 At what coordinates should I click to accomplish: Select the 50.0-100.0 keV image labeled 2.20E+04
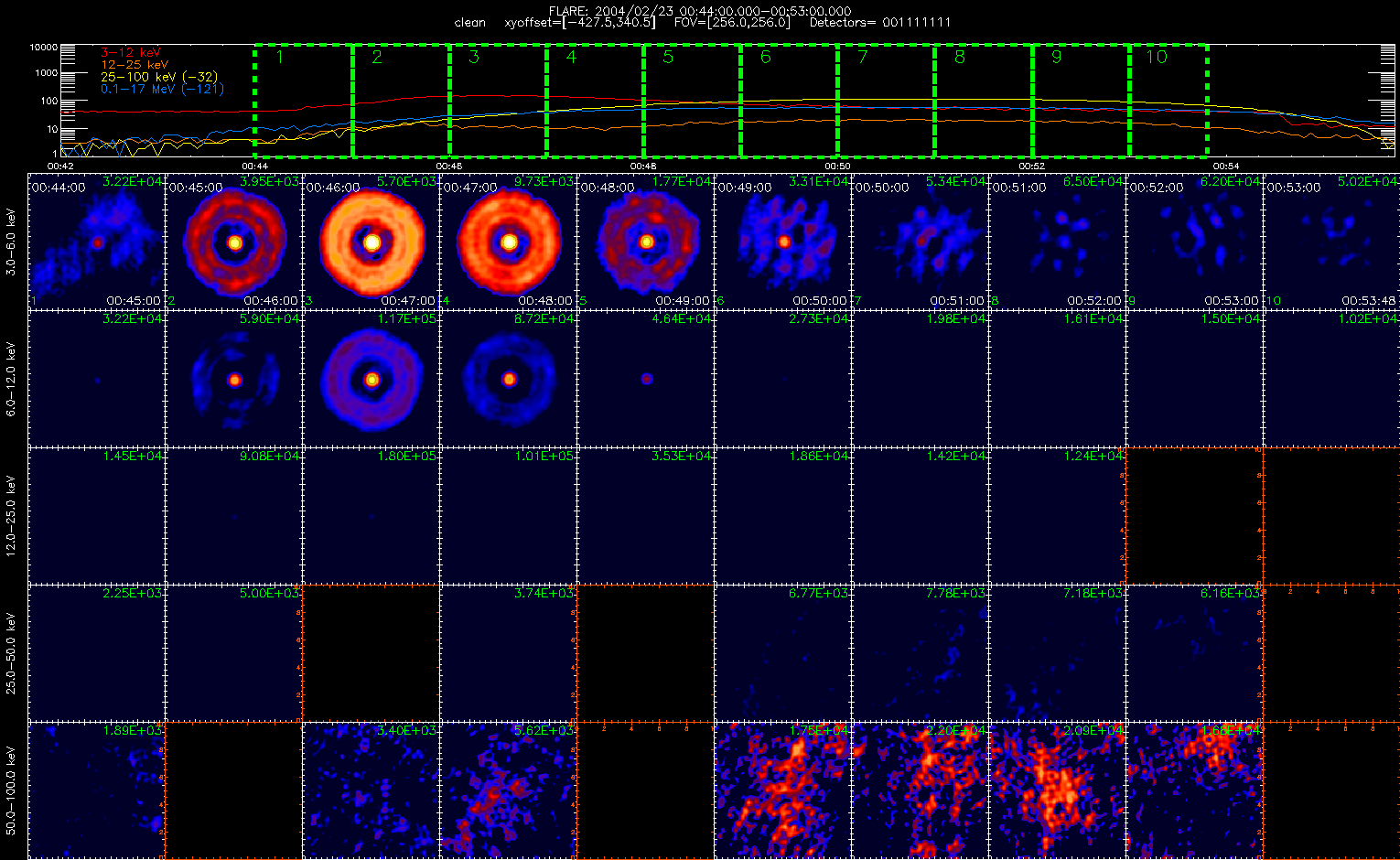click(x=921, y=790)
